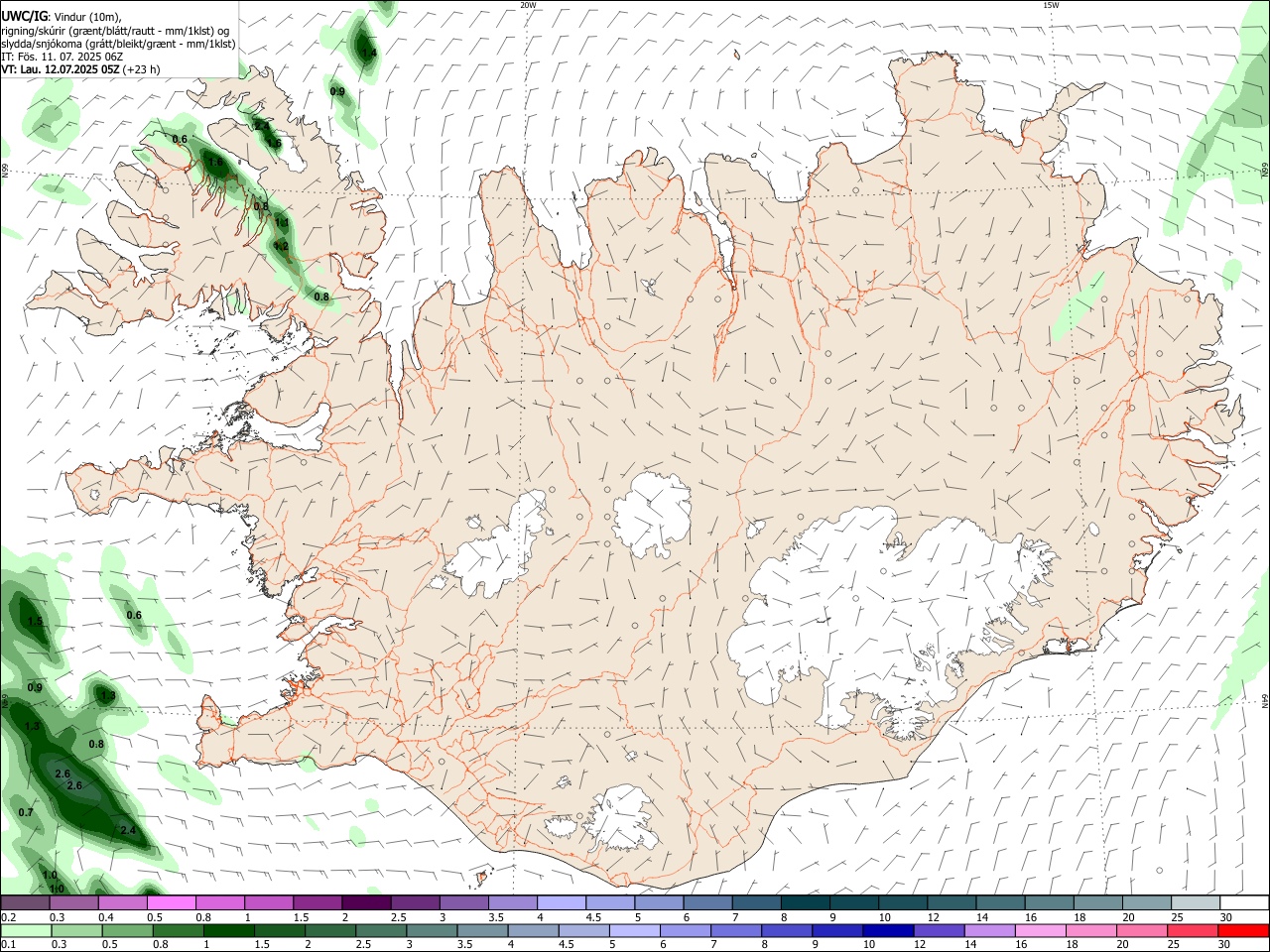1270x952 pixels.
Task: Click the 0.1 label under the lower scale
Action: (x=8, y=945)
